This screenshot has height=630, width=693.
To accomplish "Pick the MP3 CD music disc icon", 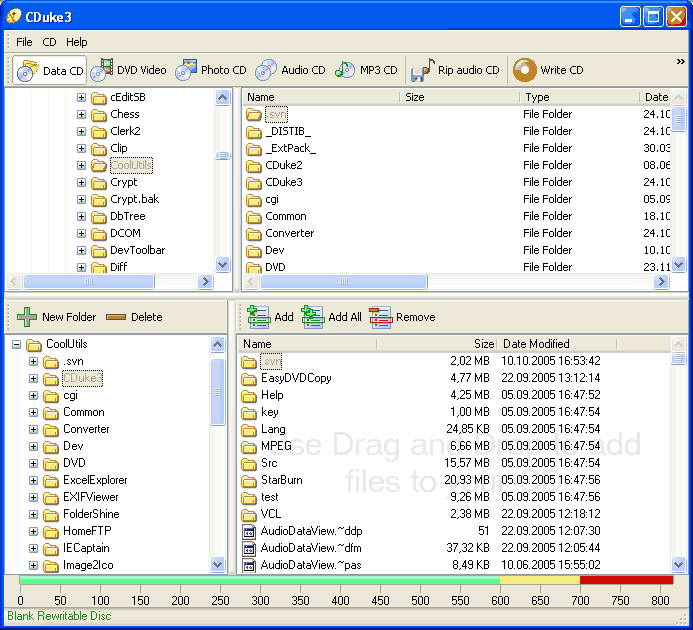I will tap(345, 69).
